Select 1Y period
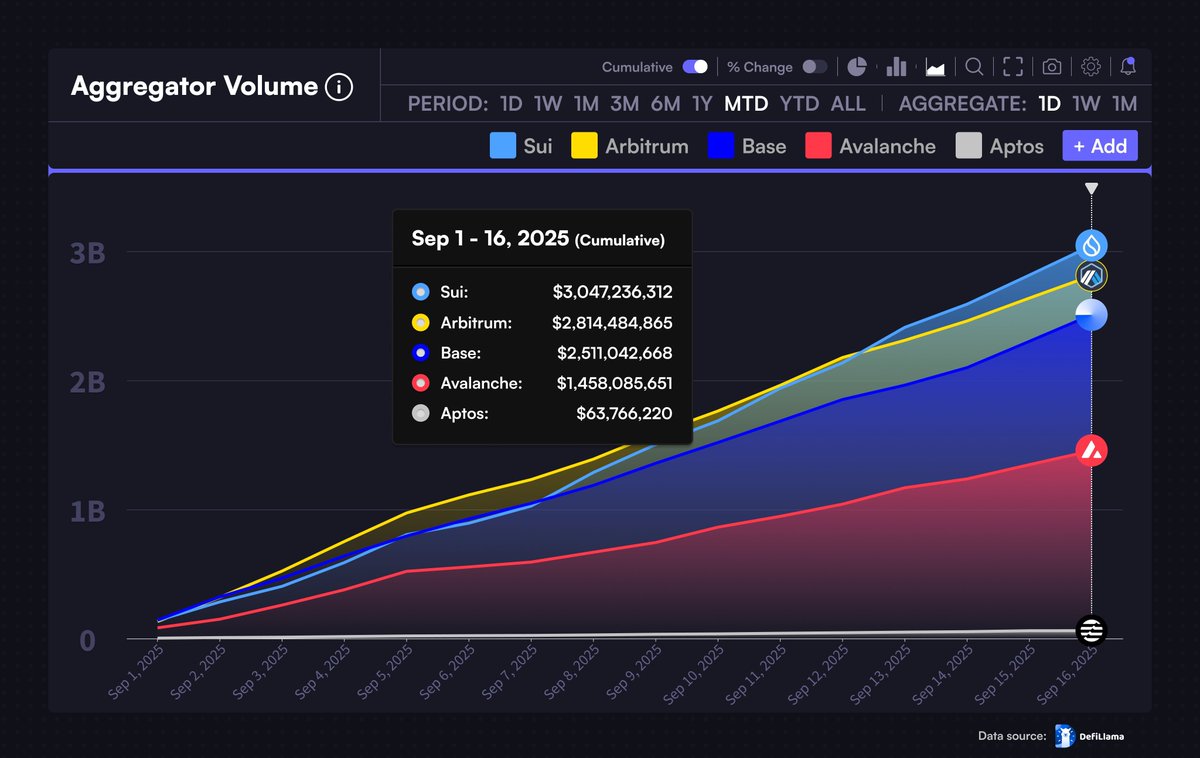 [x=703, y=103]
